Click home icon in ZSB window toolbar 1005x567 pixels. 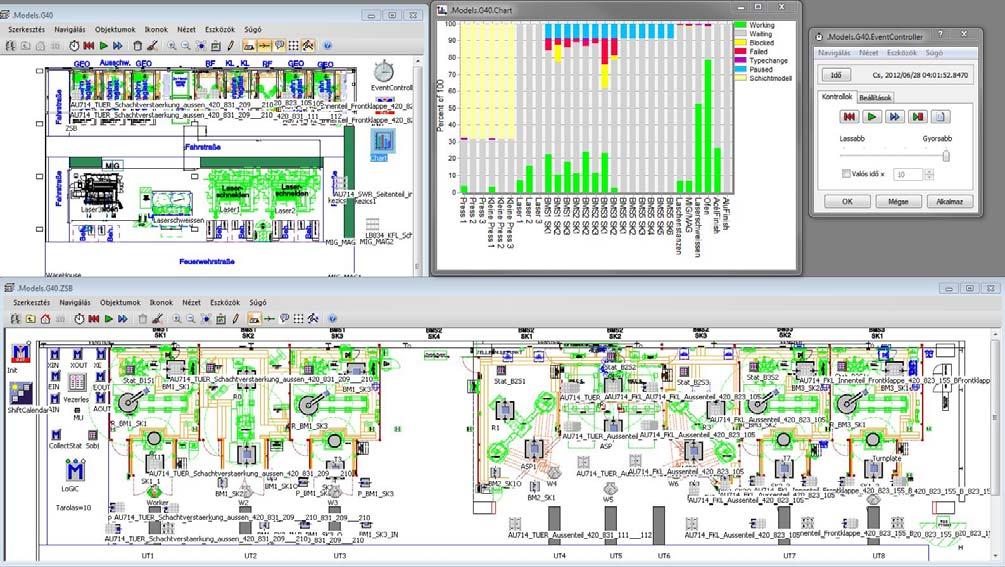point(45,319)
